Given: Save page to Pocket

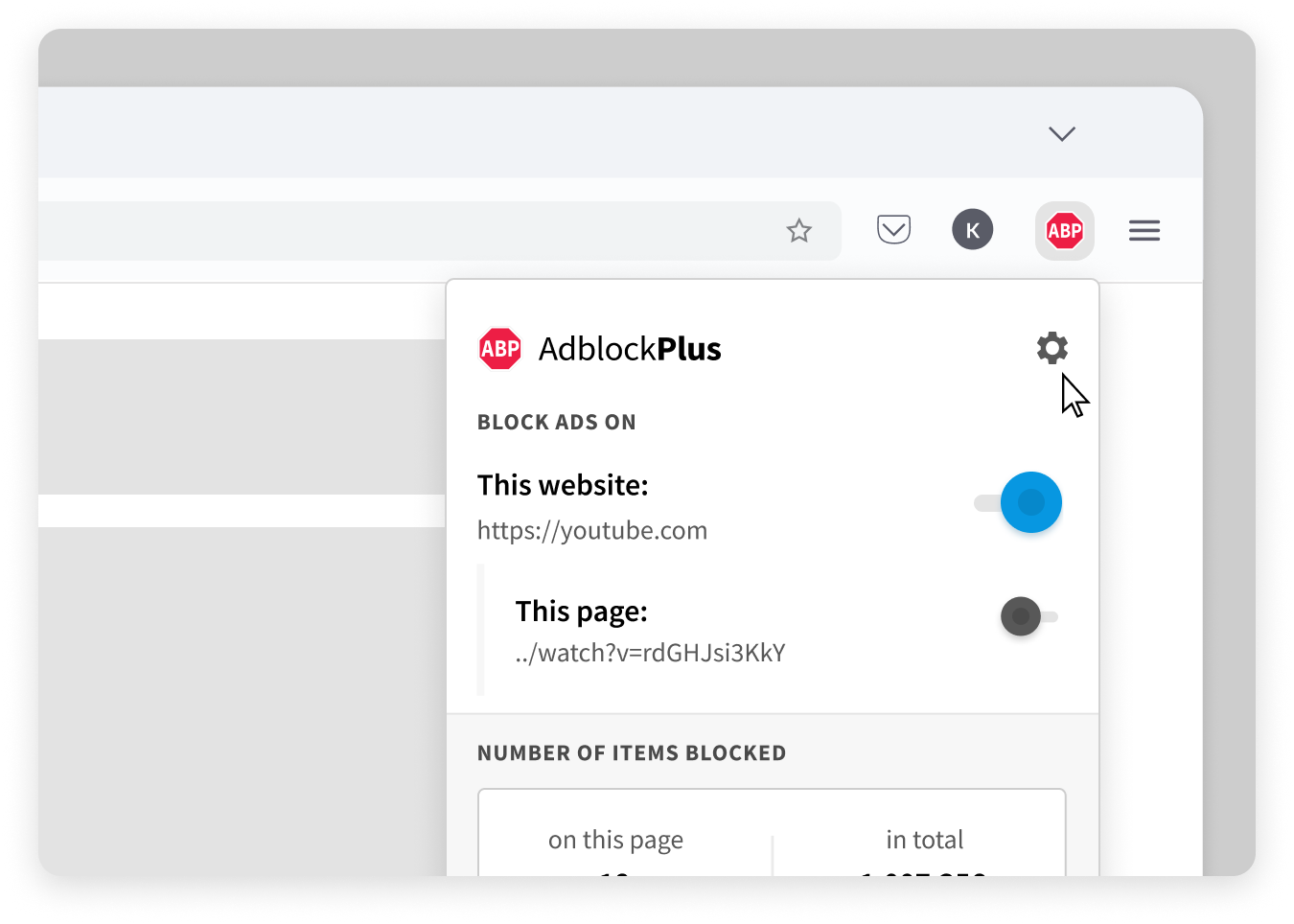Looking at the screenshot, I should coord(893,229).
